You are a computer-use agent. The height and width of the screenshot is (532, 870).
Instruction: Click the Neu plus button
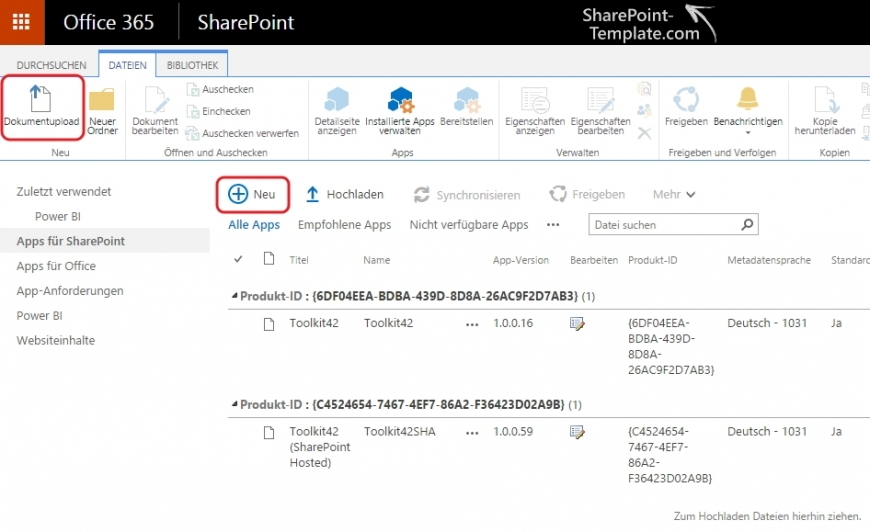click(252, 194)
